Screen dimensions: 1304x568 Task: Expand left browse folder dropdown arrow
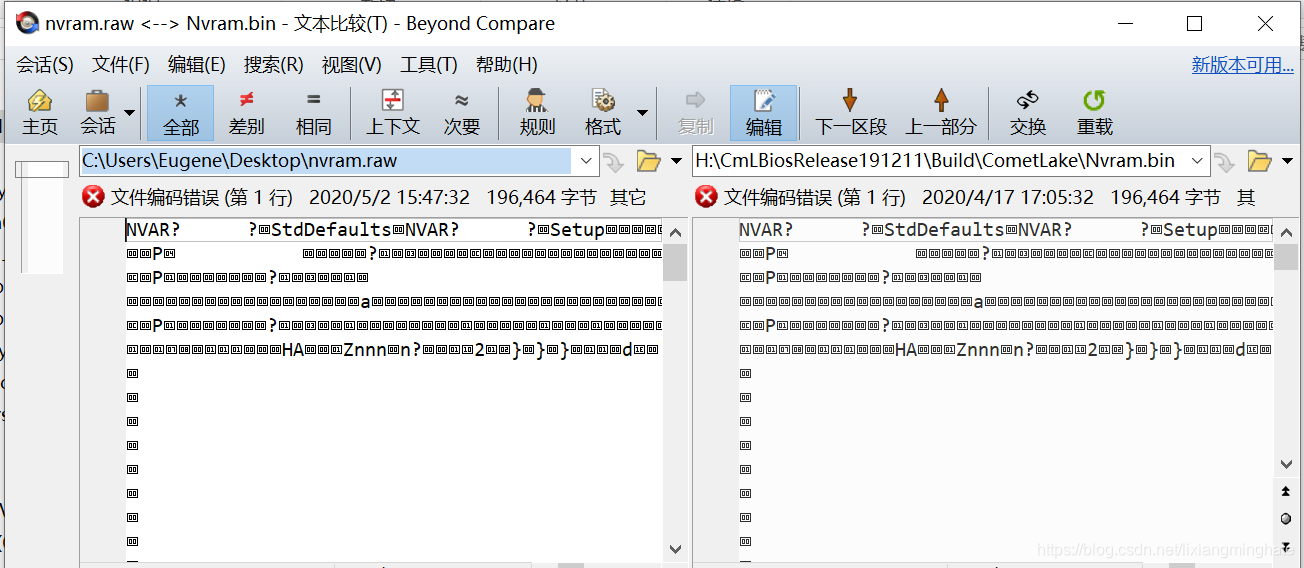coord(676,161)
